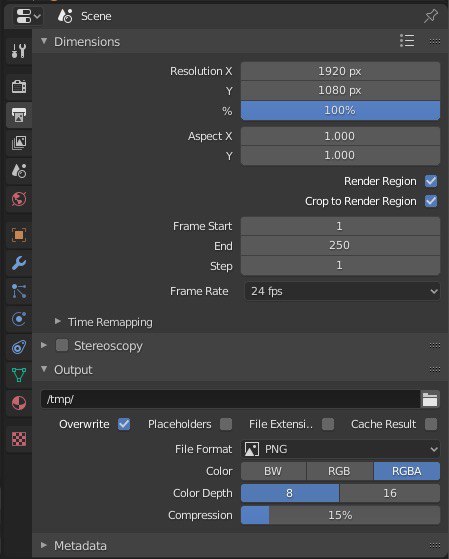Screen dimensions: 449x559
Task: Open the Material properties tab
Action: coord(19,403)
